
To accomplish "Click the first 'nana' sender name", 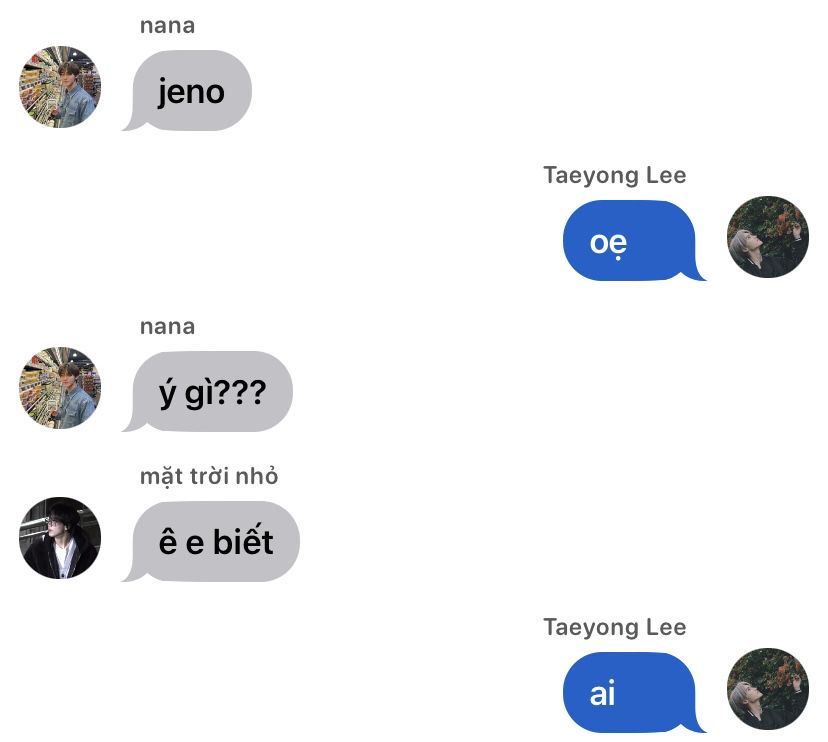I will click(x=167, y=26).
